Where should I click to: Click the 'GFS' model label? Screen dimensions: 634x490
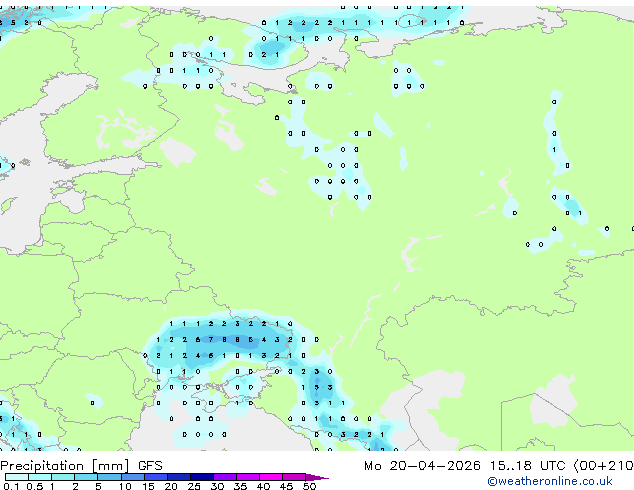tap(150, 466)
